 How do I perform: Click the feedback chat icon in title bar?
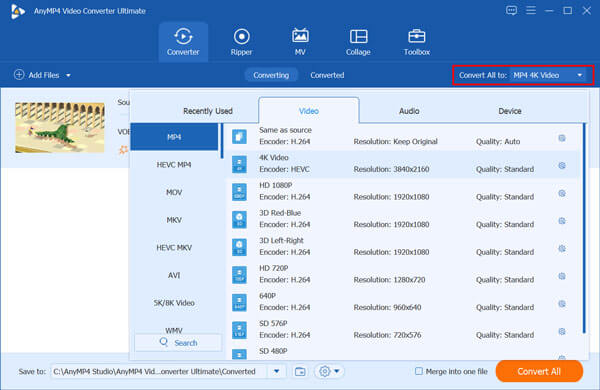(x=511, y=10)
